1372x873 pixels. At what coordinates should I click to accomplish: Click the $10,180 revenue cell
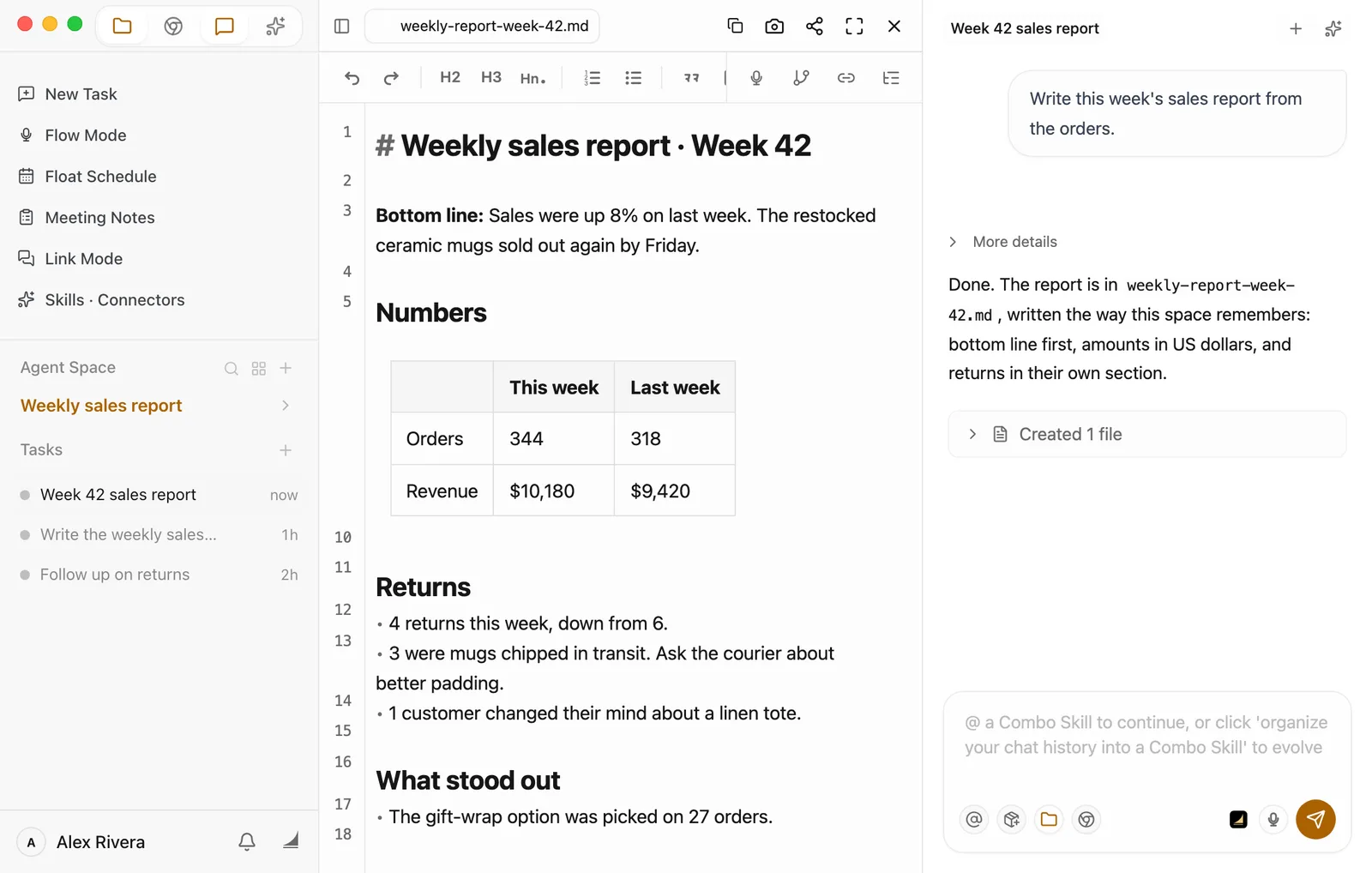[x=553, y=491]
